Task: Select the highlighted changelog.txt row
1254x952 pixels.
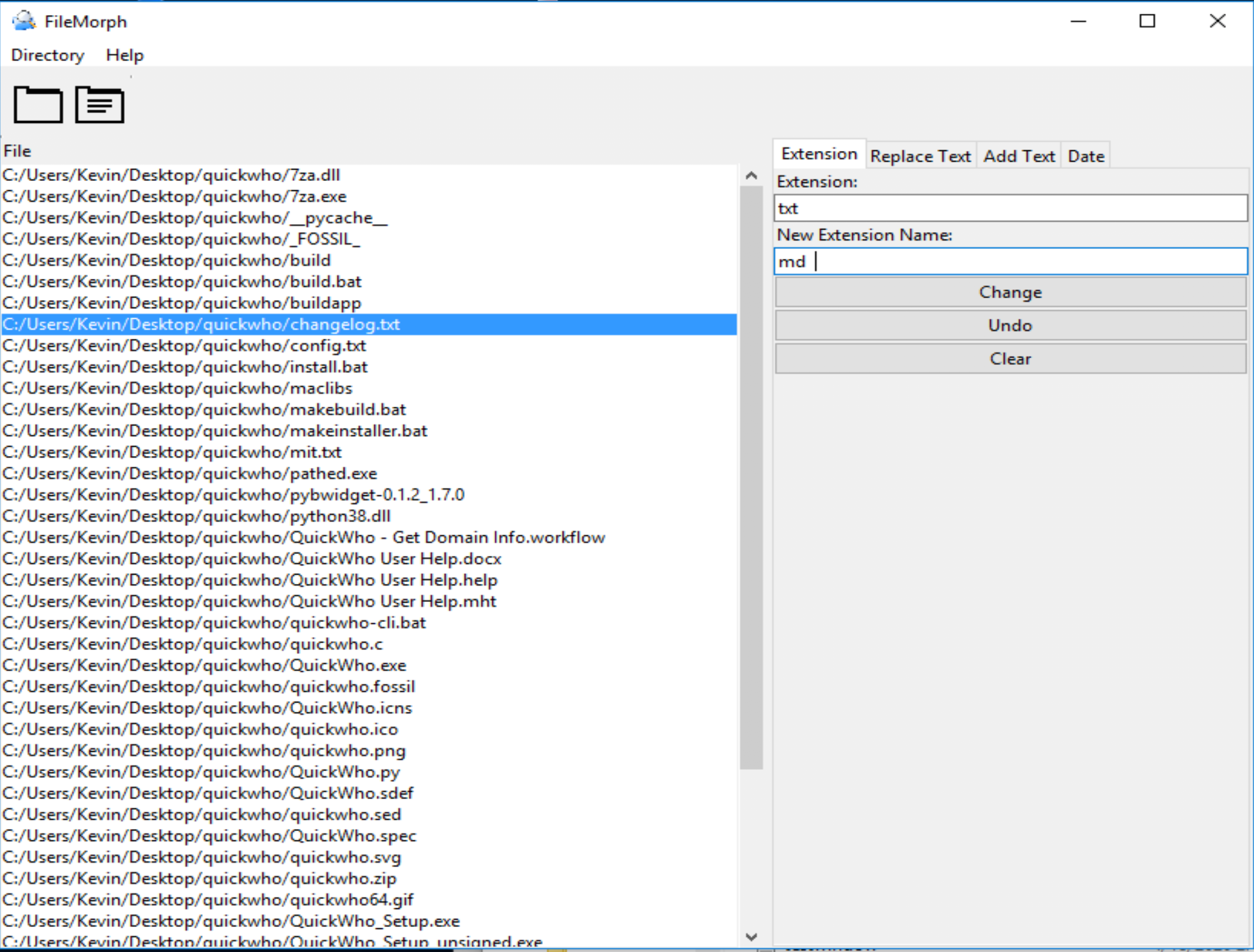Action: (x=369, y=324)
